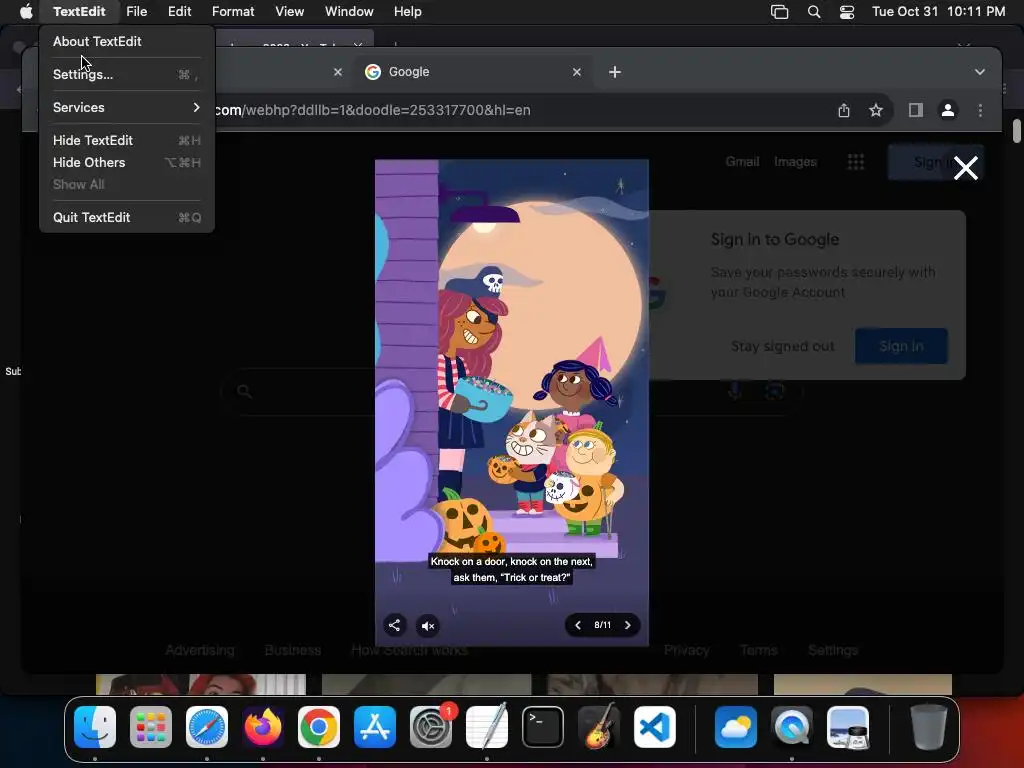Screen dimensions: 1024x768
Task: Open Launchpad from the Dock
Action: pyautogui.click(x=151, y=727)
